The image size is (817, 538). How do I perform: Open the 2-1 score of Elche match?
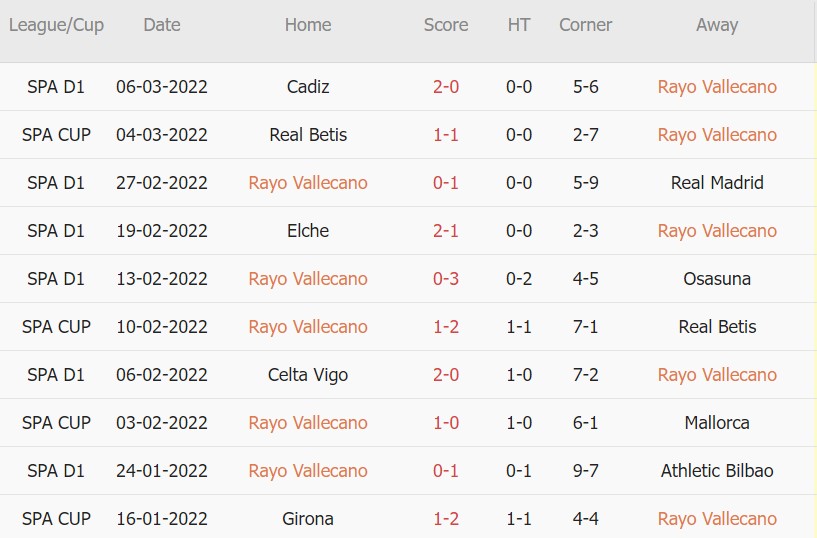pyautogui.click(x=446, y=231)
